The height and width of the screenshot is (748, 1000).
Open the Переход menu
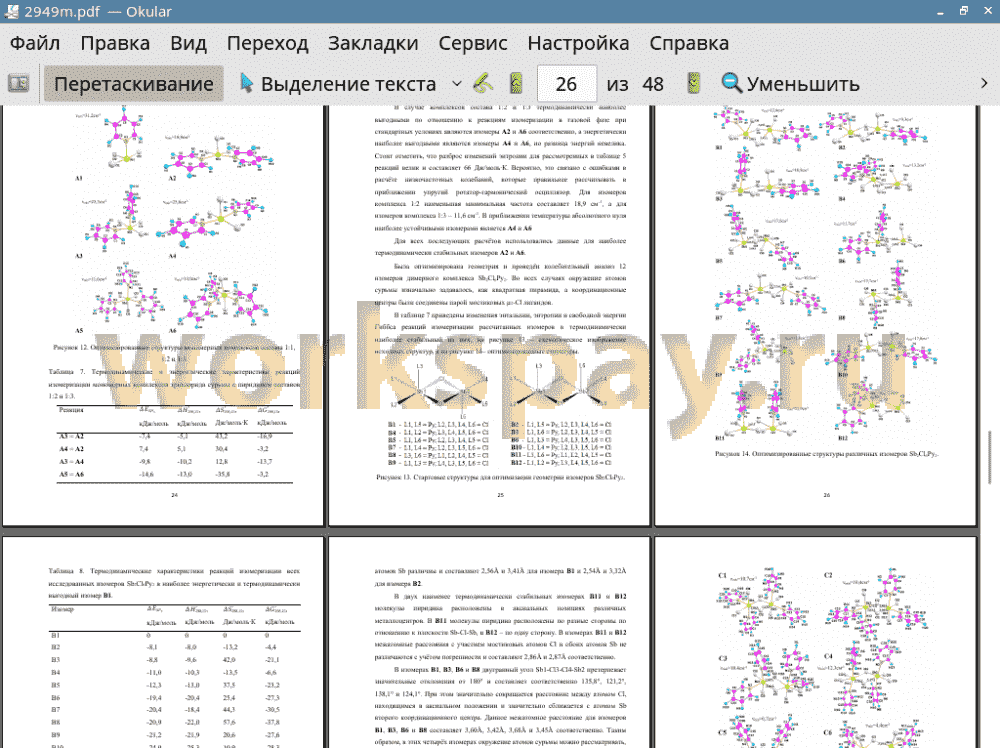pos(267,43)
